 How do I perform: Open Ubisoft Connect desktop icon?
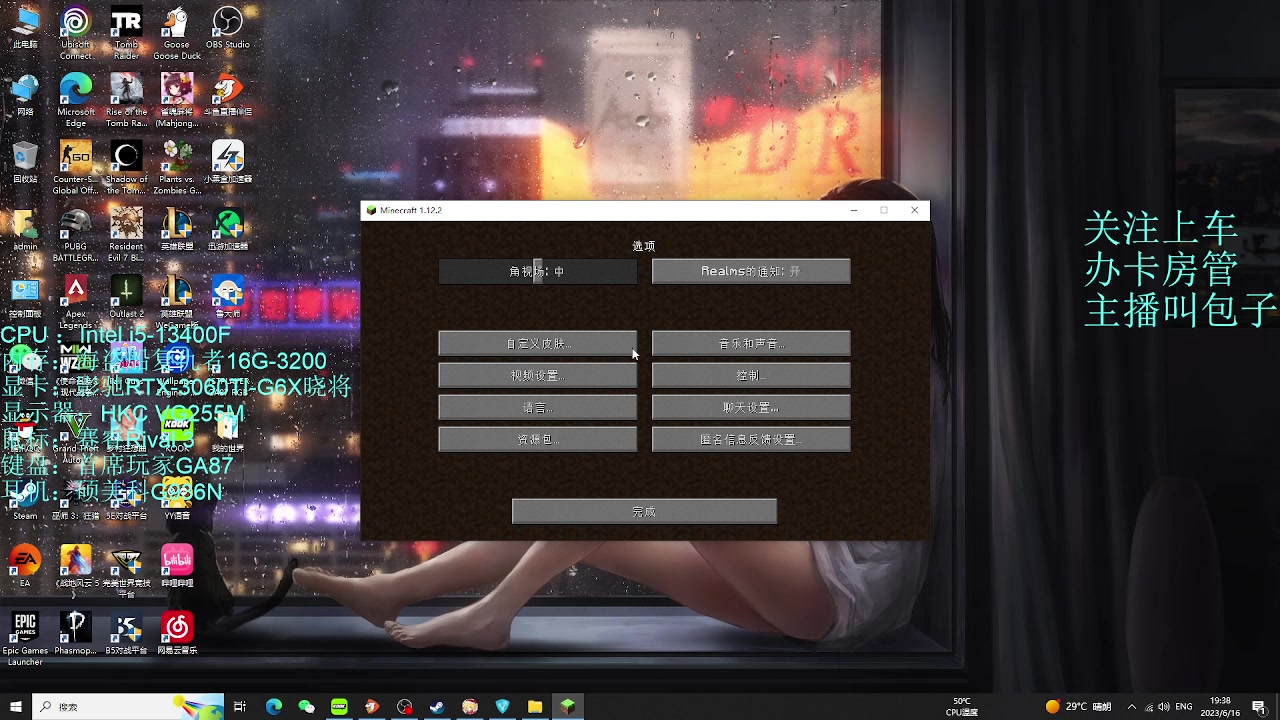click(x=76, y=33)
